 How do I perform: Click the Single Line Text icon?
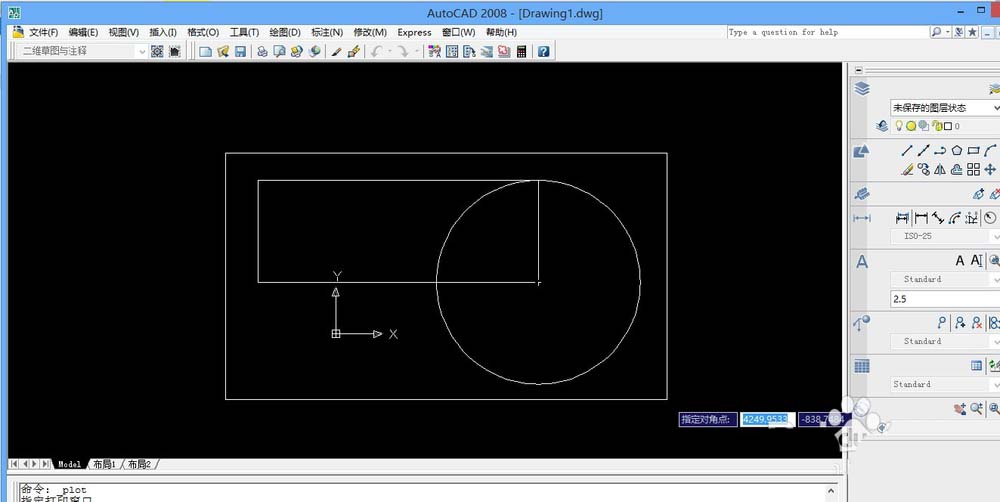pyautogui.click(x=976, y=260)
